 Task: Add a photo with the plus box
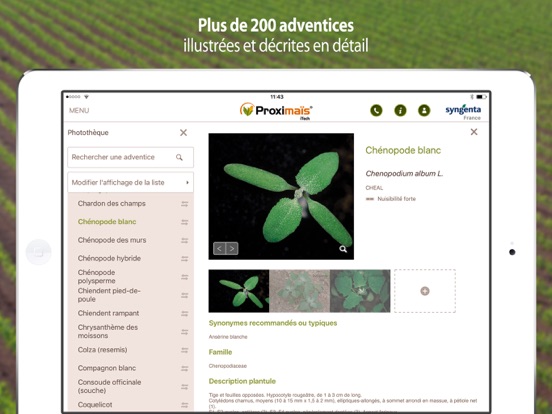pos(425,291)
